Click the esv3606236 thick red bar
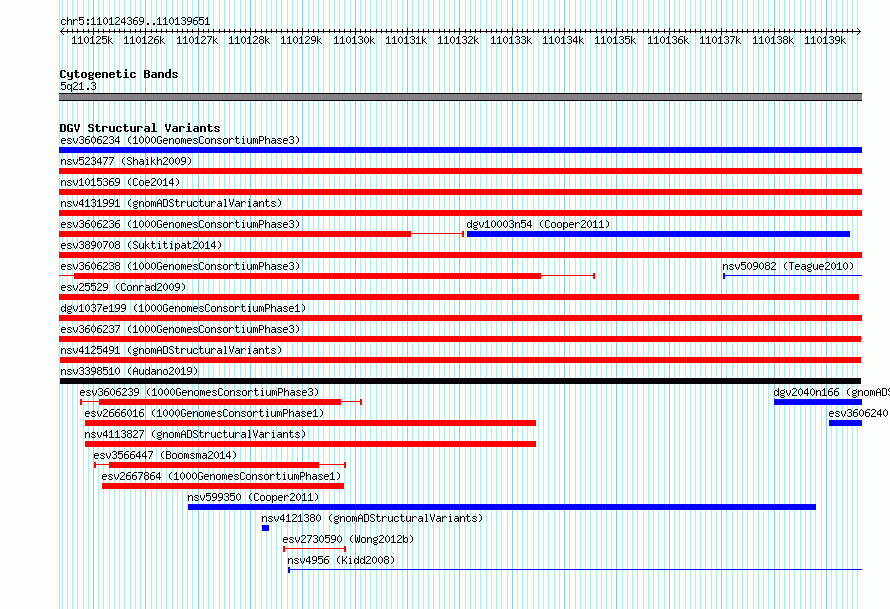 (x=235, y=234)
